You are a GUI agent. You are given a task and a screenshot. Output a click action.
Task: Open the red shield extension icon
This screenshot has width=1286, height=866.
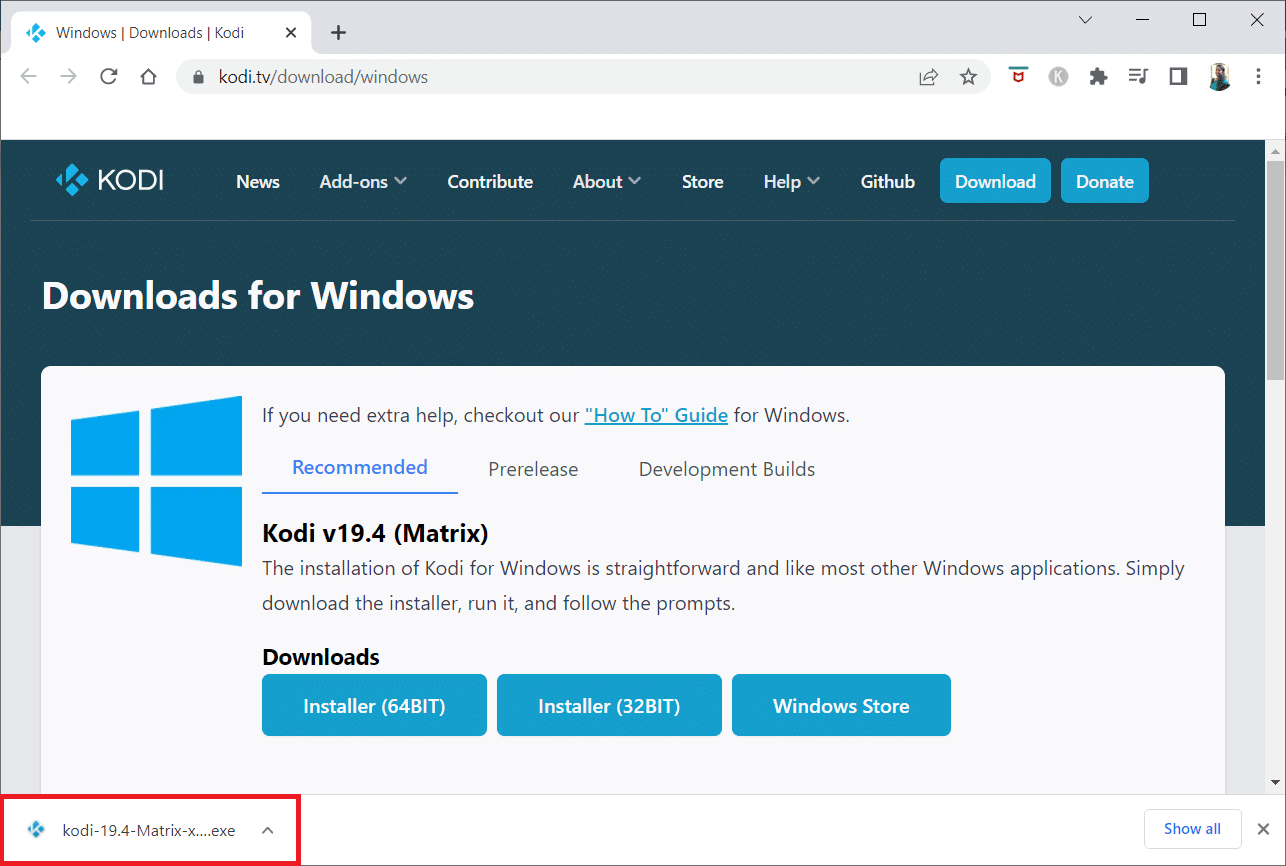[x=1018, y=76]
